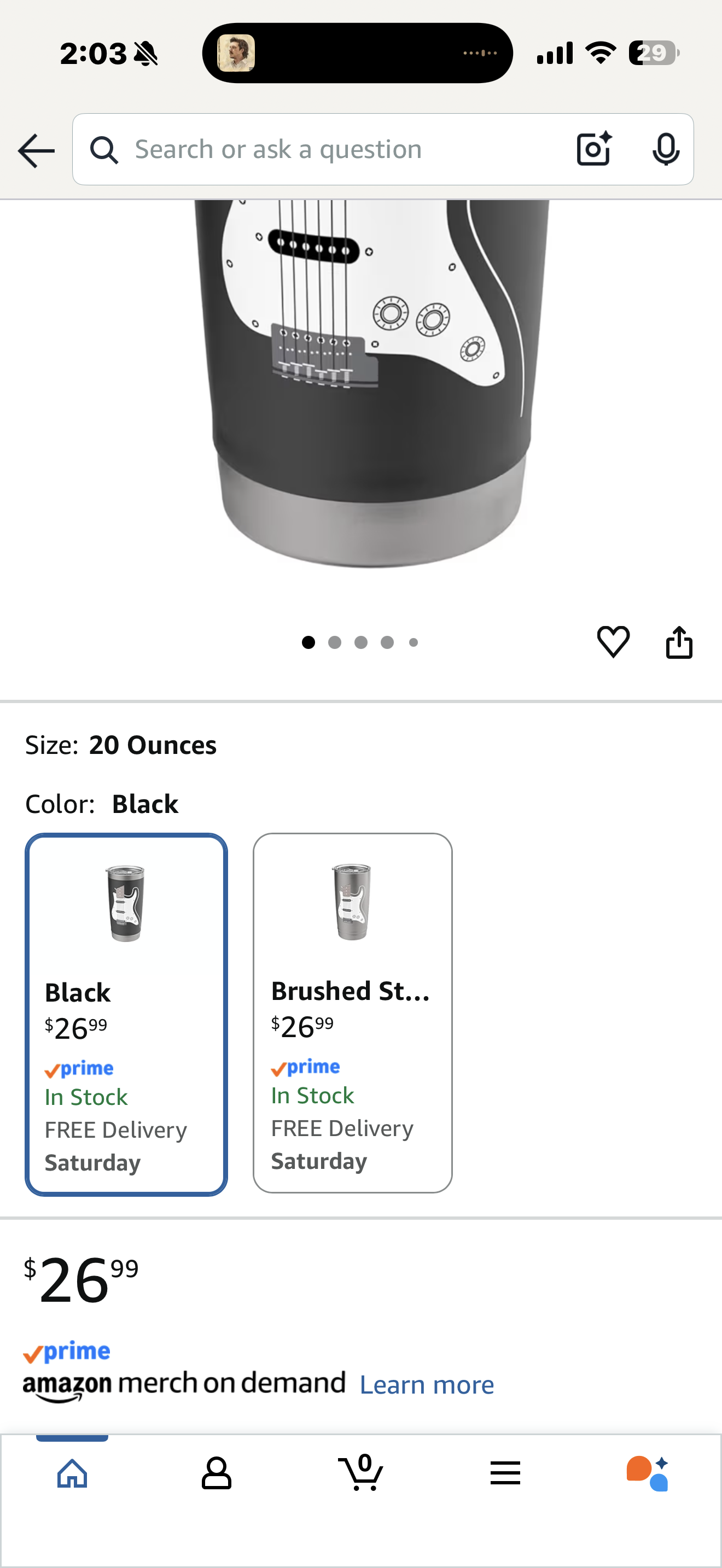
Task: Tap the Dynamic Island now-playing artwork
Action: tap(236, 53)
